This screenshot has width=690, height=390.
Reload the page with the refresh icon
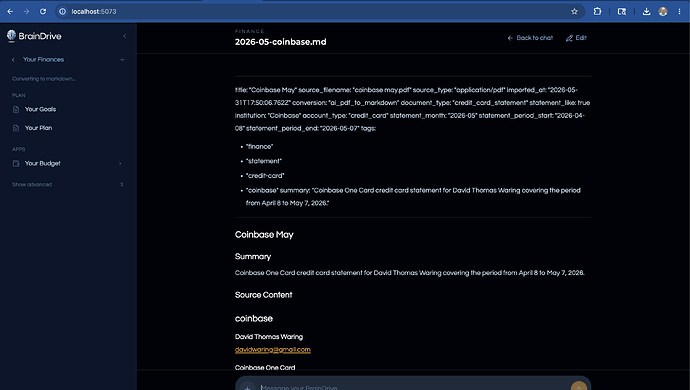point(43,11)
